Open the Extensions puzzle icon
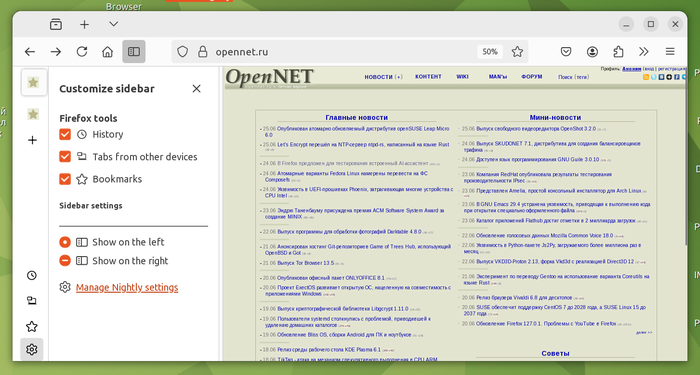The height and width of the screenshot is (375, 700). pos(618,52)
